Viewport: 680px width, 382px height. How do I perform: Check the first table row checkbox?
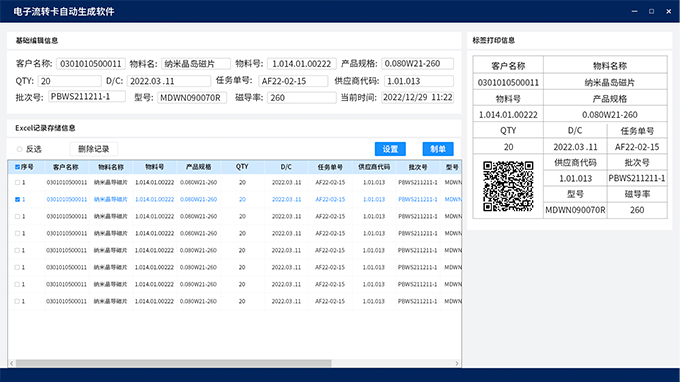point(17,183)
